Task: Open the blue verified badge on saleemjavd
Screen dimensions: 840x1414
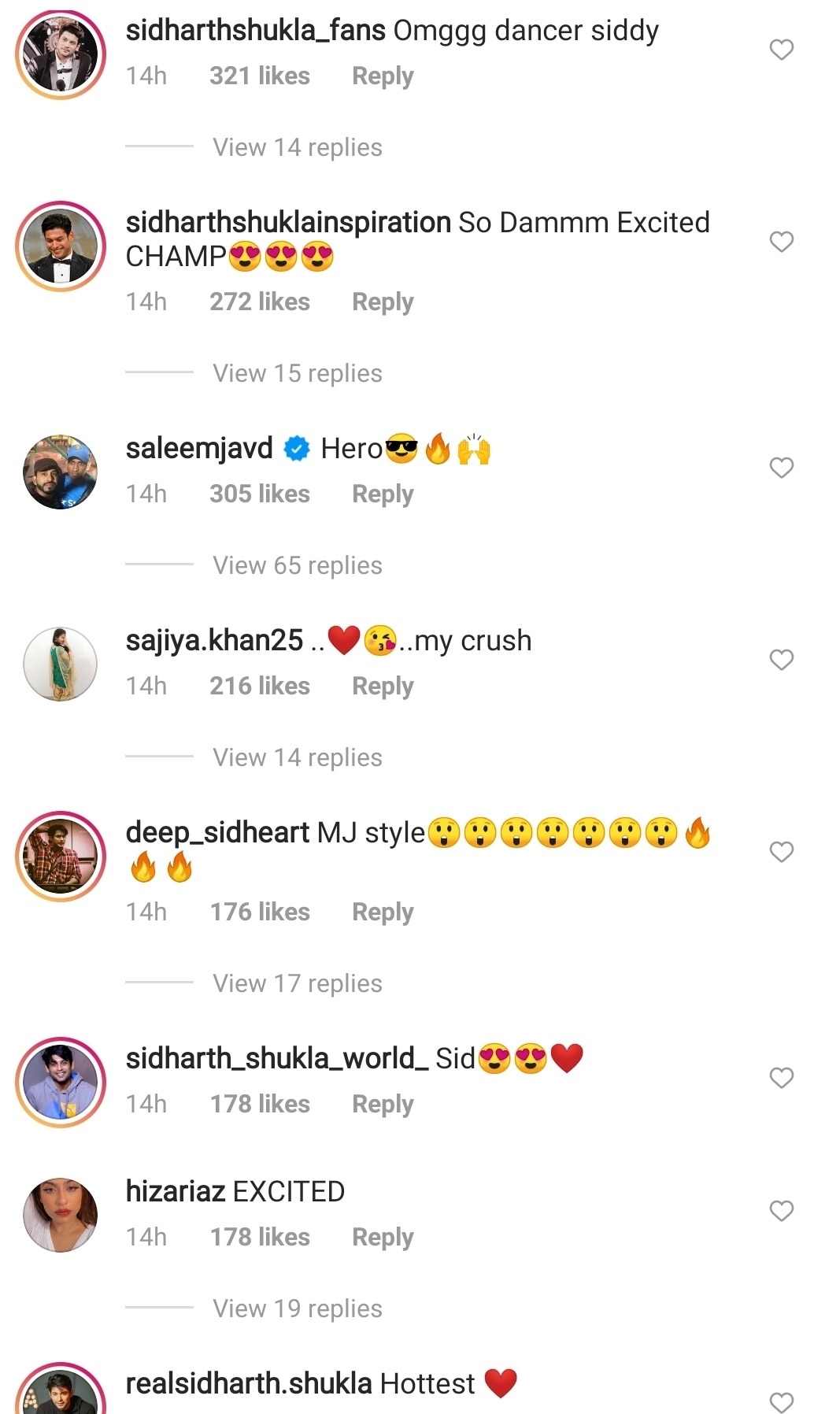Action: click(297, 449)
